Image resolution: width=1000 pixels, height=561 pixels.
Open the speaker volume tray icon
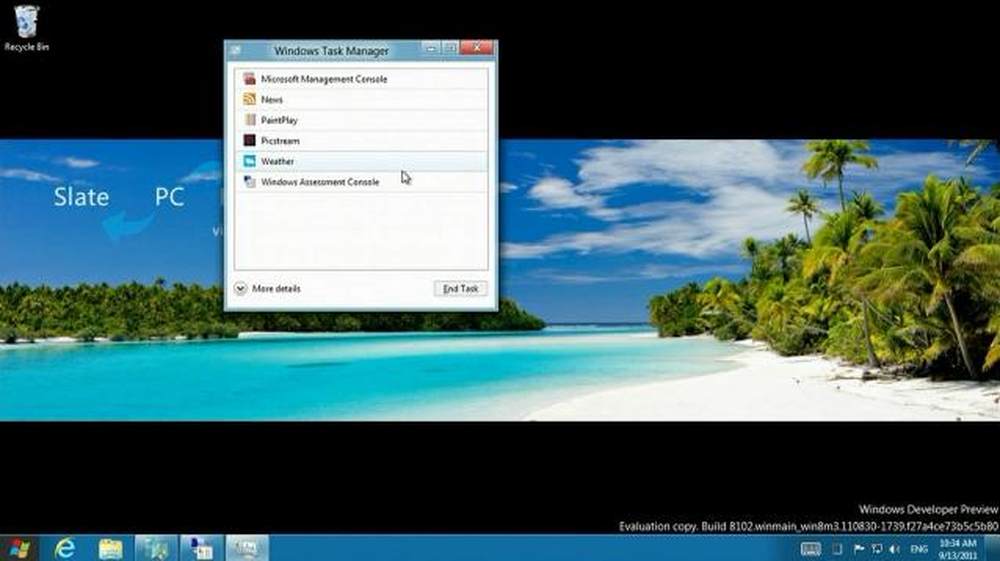(895, 549)
